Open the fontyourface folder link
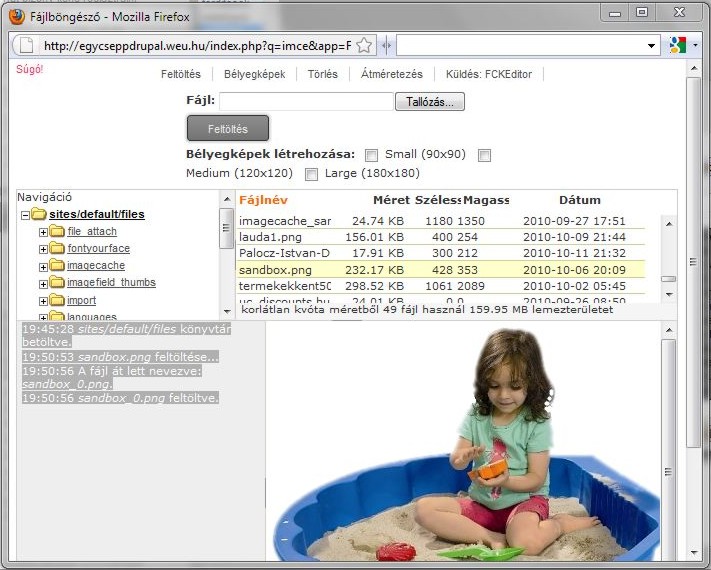The height and width of the screenshot is (570, 711). click(99, 248)
